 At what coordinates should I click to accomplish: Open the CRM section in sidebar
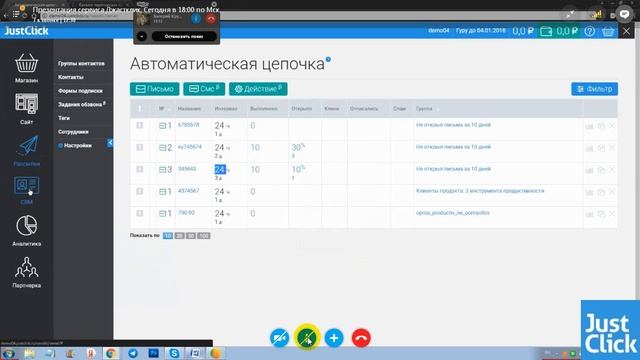click(x=27, y=190)
